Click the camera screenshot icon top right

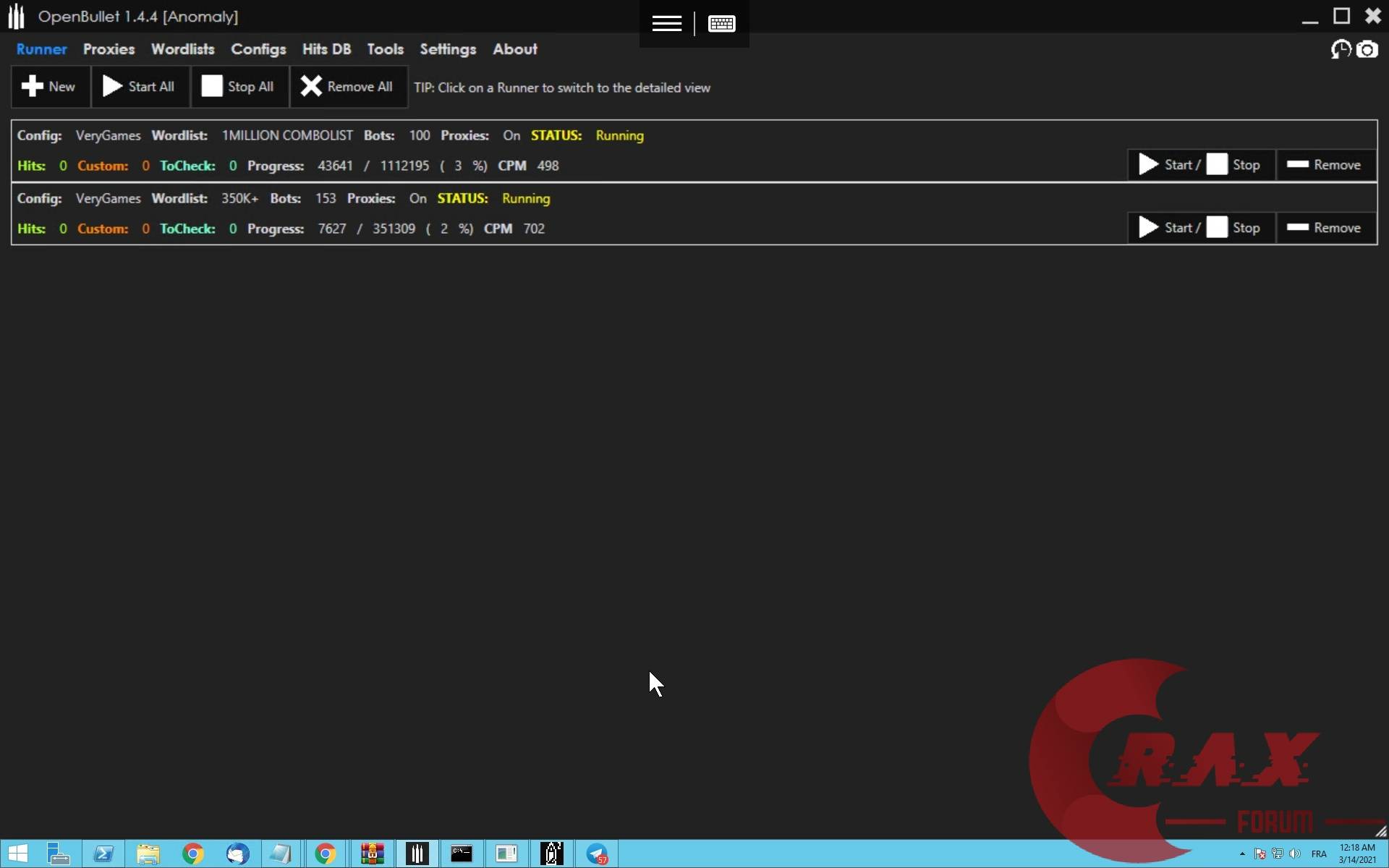click(1367, 49)
